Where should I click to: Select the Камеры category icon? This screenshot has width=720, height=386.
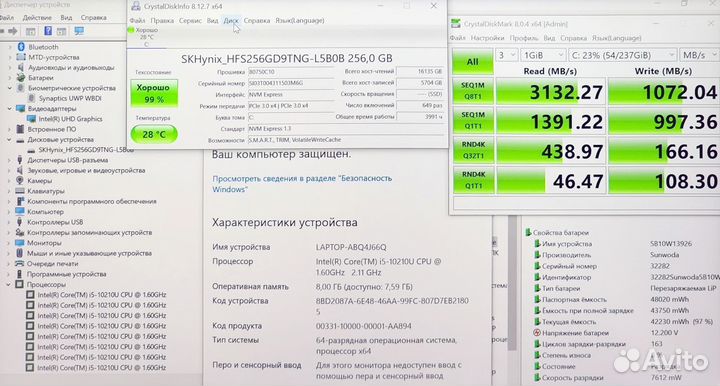click(x=20, y=181)
